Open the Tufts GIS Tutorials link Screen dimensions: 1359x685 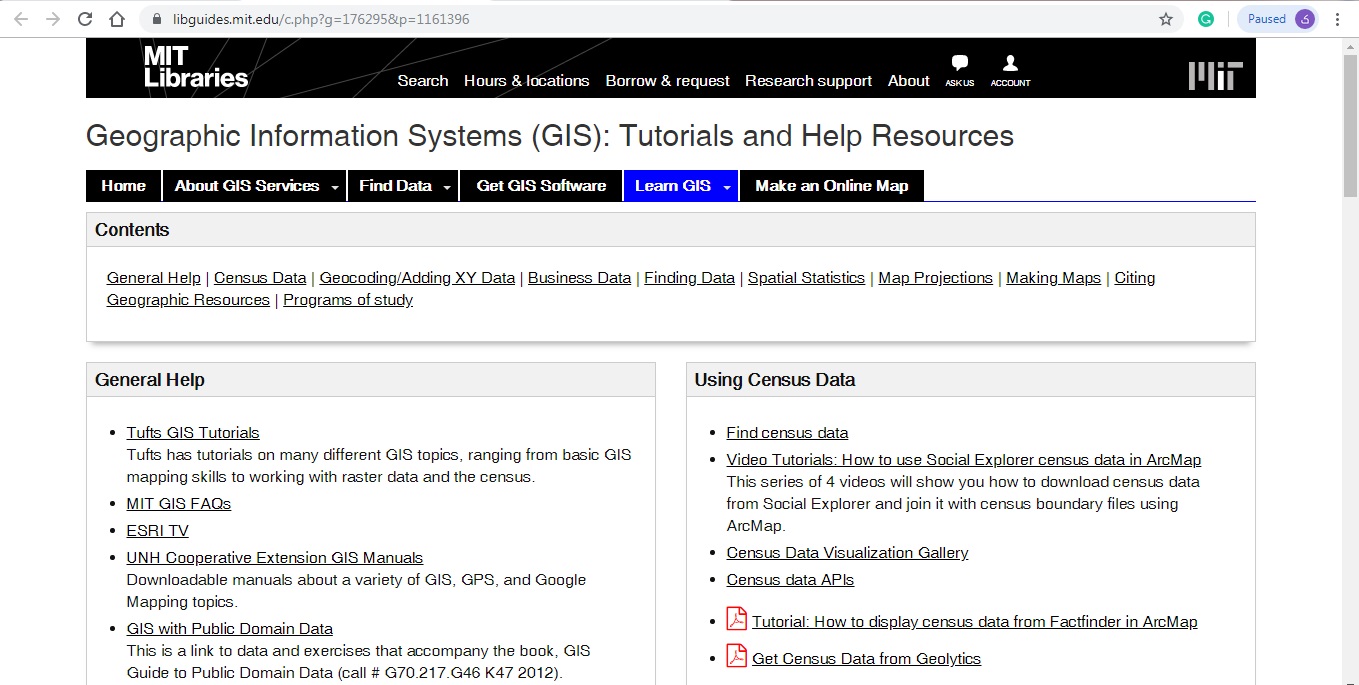193,433
